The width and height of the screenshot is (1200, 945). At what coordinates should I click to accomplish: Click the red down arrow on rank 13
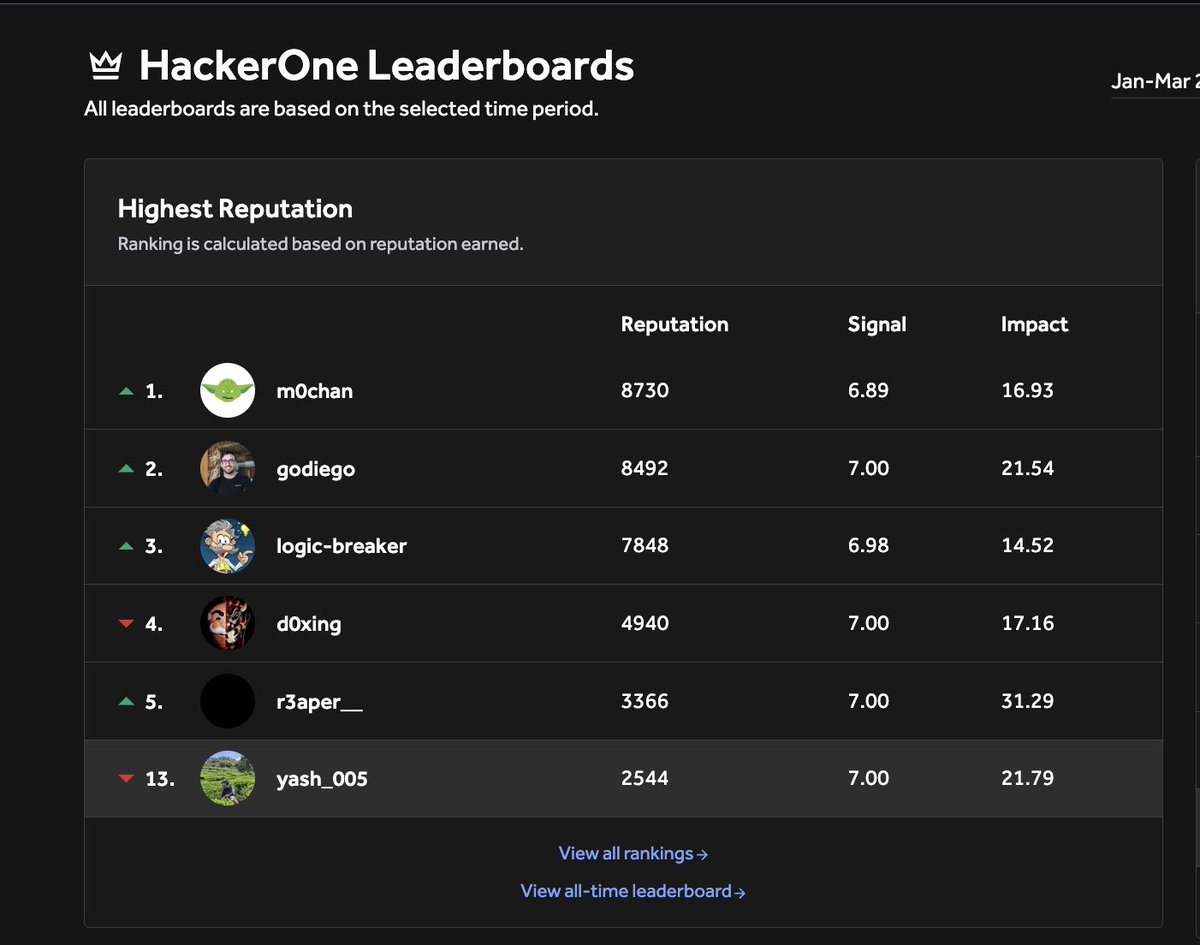126,778
